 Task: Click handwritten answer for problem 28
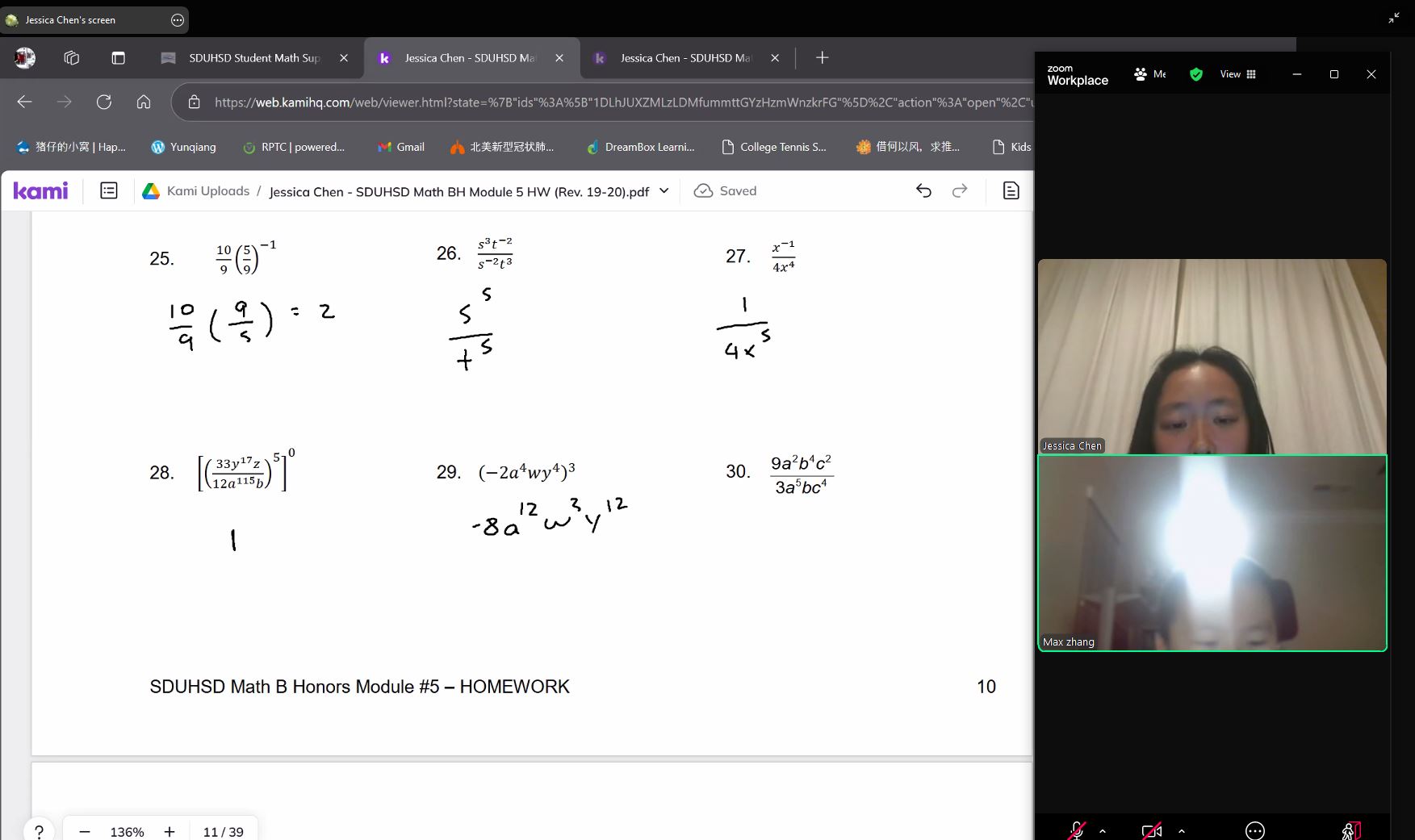[x=233, y=540]
